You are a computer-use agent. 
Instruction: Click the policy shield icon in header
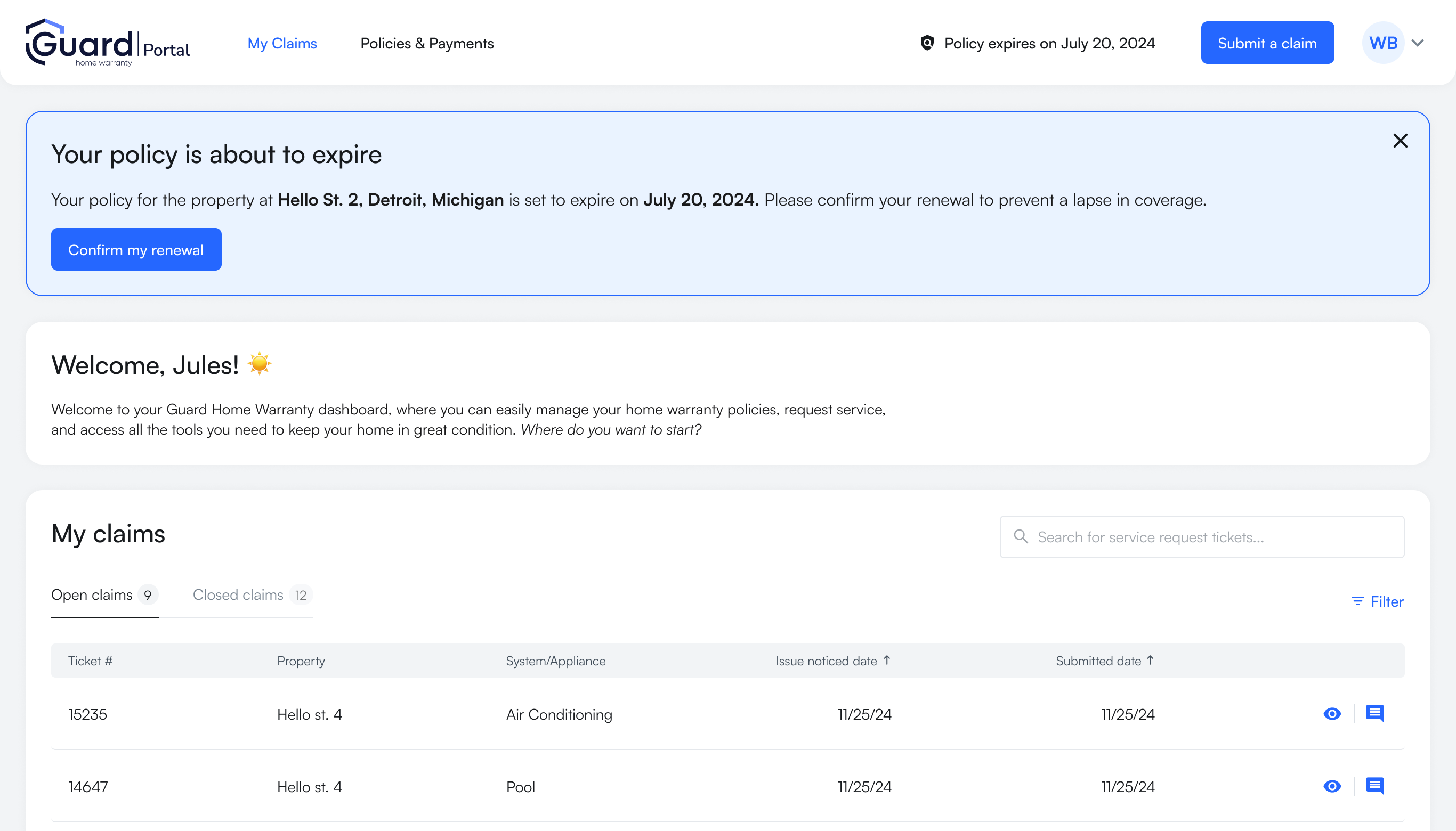point(927,43)
